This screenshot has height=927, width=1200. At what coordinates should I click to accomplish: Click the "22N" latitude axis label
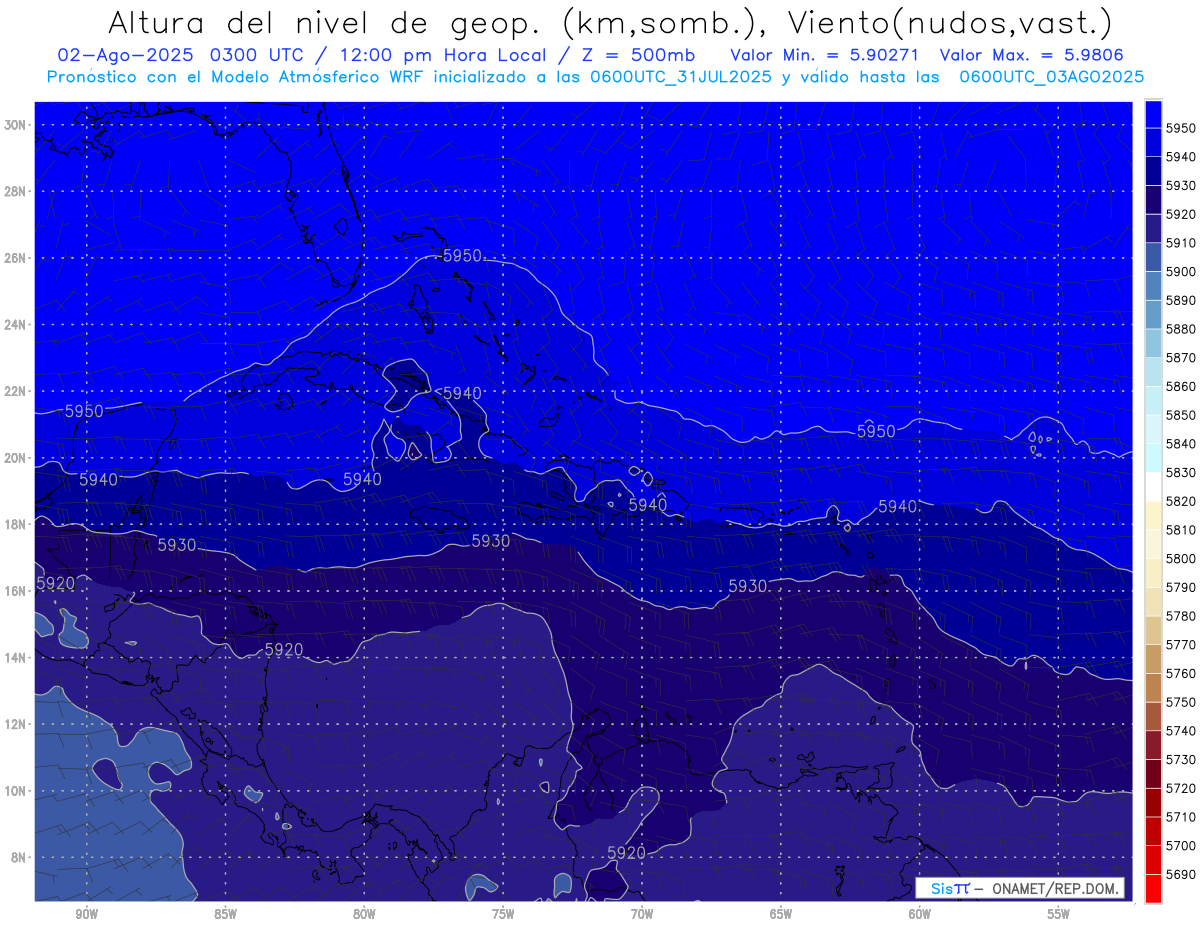click(15, 391)
